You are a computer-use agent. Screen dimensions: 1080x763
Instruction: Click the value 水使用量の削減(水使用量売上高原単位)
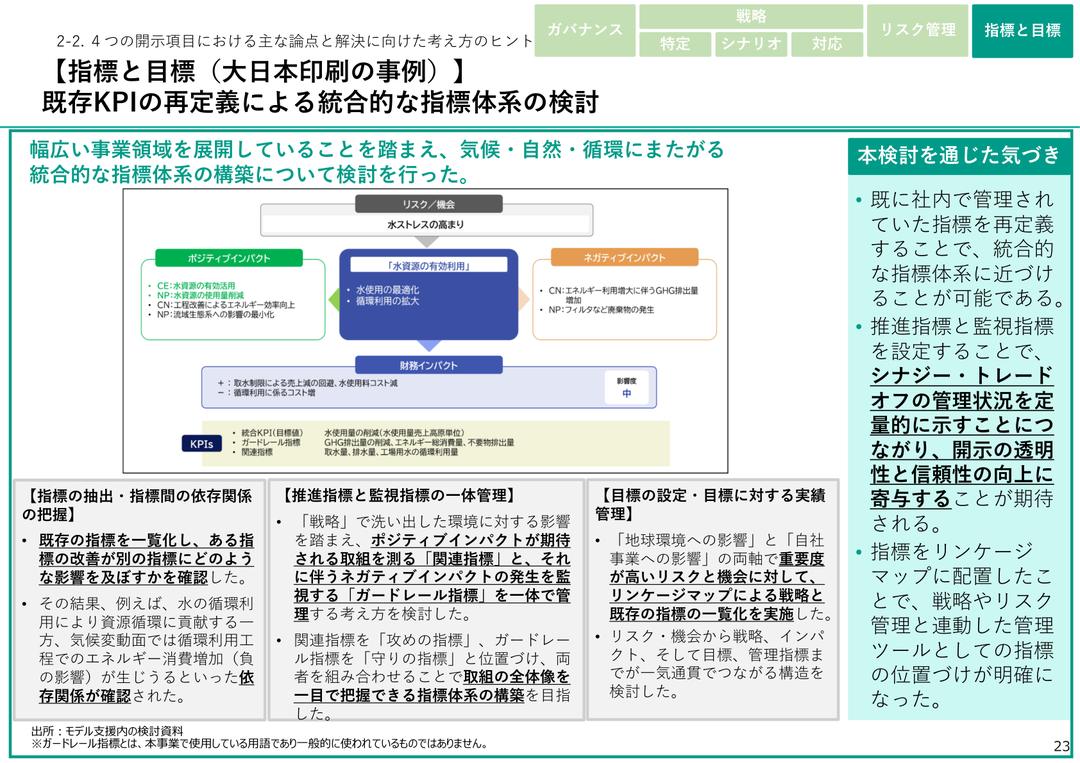pos(394,432)
